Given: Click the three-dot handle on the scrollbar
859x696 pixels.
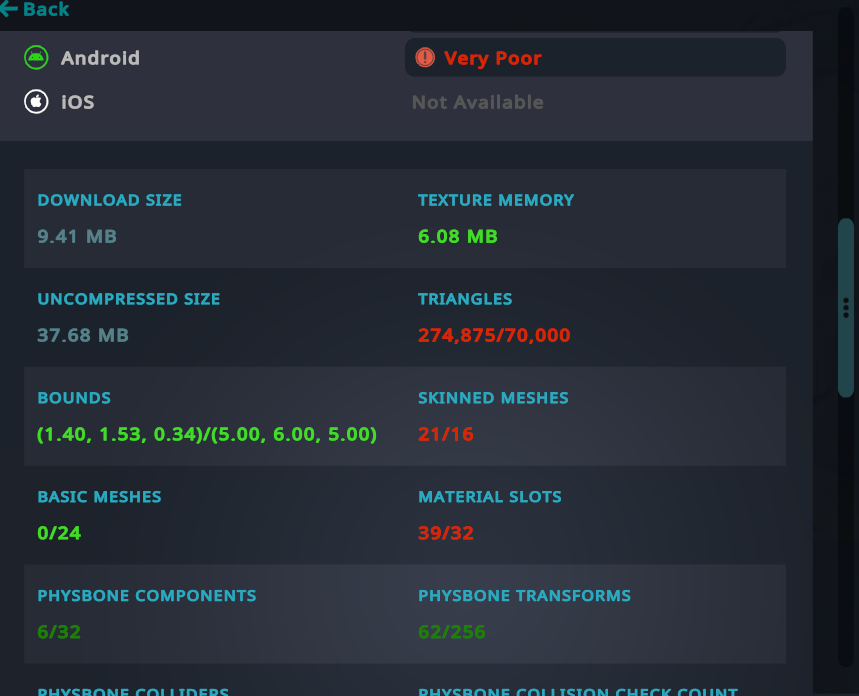Looking at the screenshot, I should 846,308.
